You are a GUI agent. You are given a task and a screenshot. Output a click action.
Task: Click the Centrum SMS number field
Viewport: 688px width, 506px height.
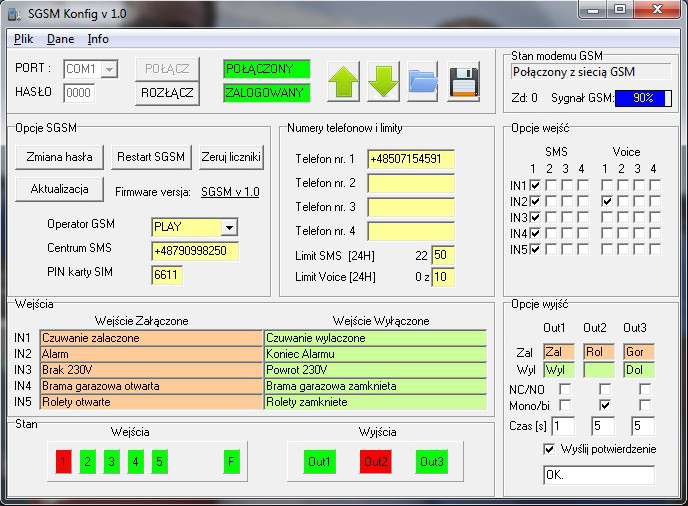(195, 251)
